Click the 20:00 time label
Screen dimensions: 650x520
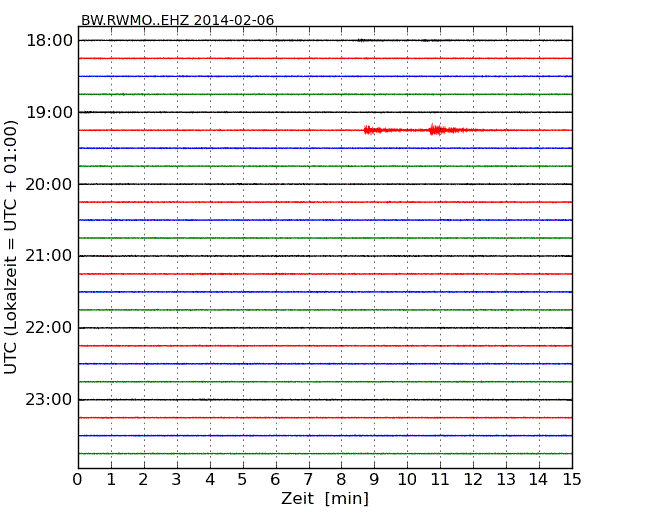click(49, 184)
